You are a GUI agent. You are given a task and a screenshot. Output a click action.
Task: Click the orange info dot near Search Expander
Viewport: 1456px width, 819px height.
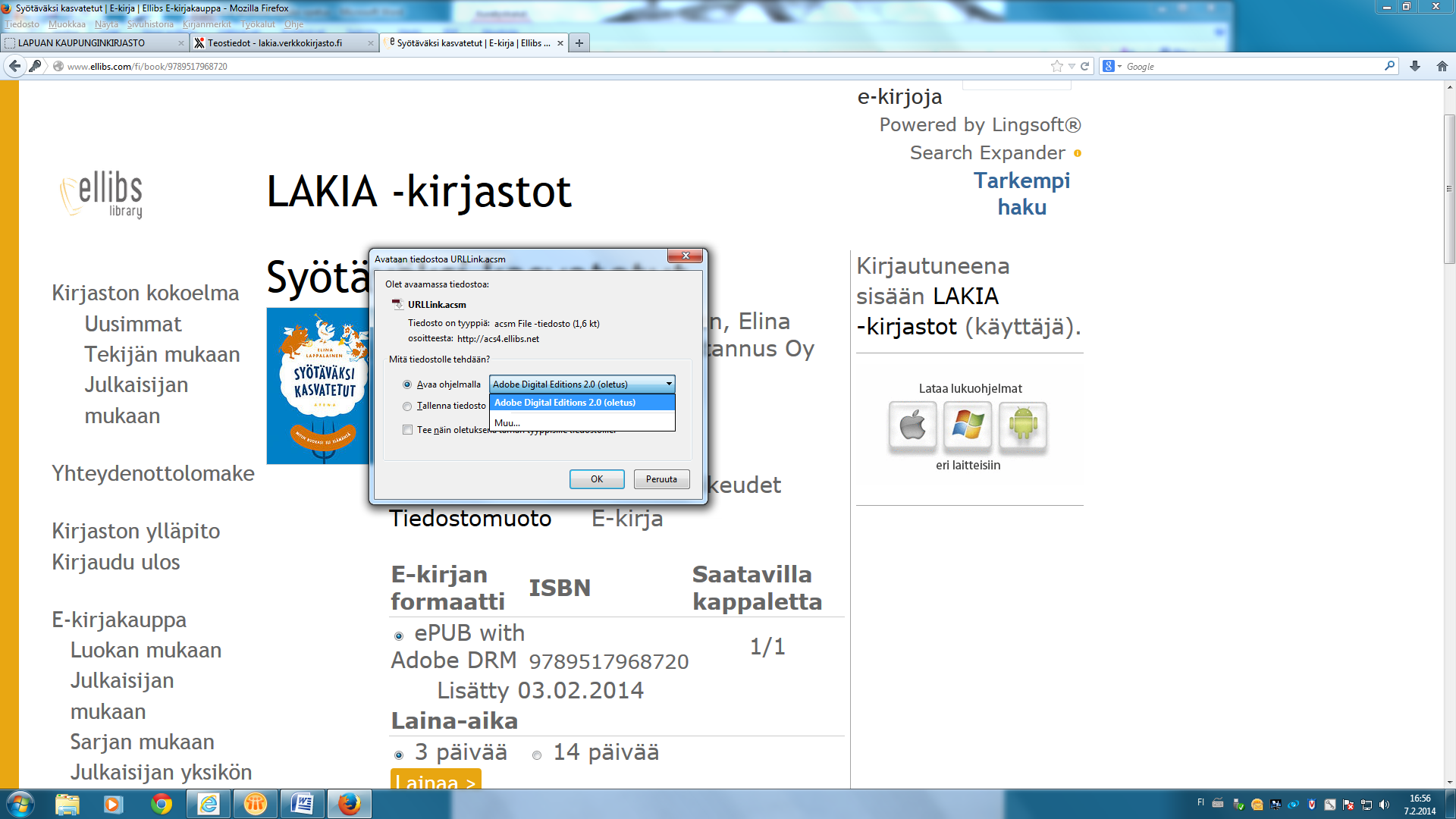tap(1078, 153)
